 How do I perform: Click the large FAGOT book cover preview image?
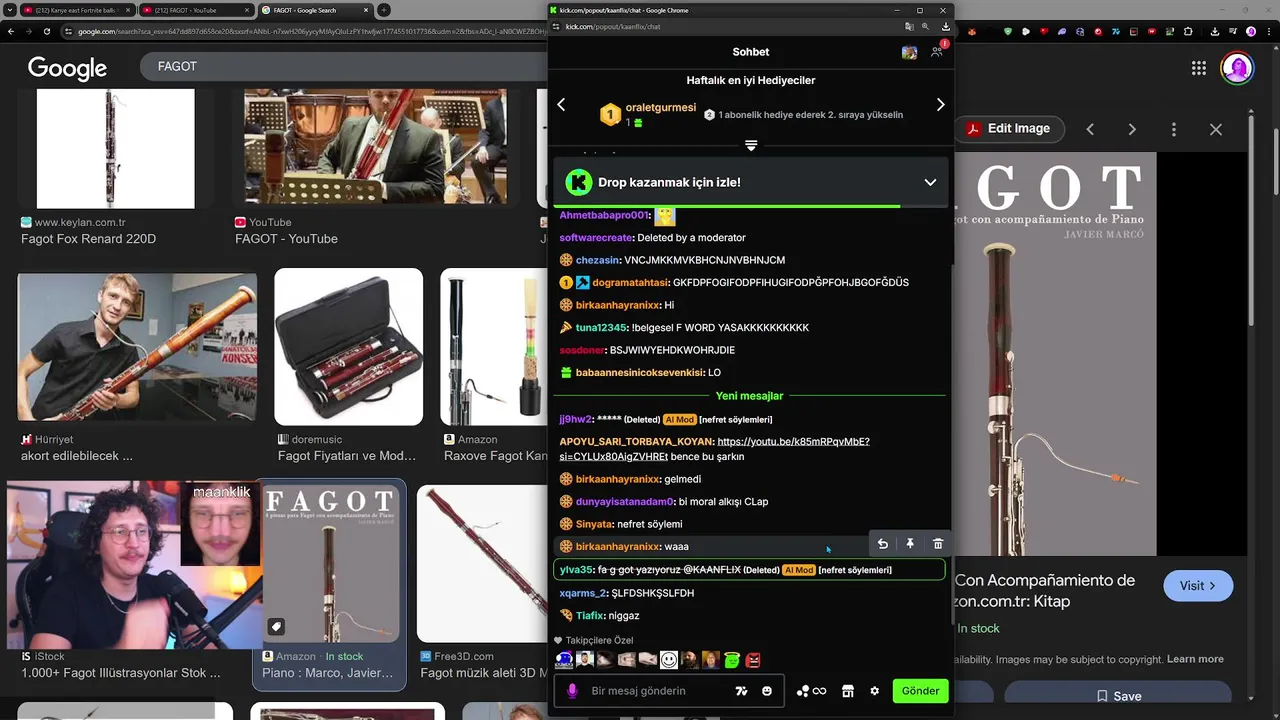[x=1056, y=354]
